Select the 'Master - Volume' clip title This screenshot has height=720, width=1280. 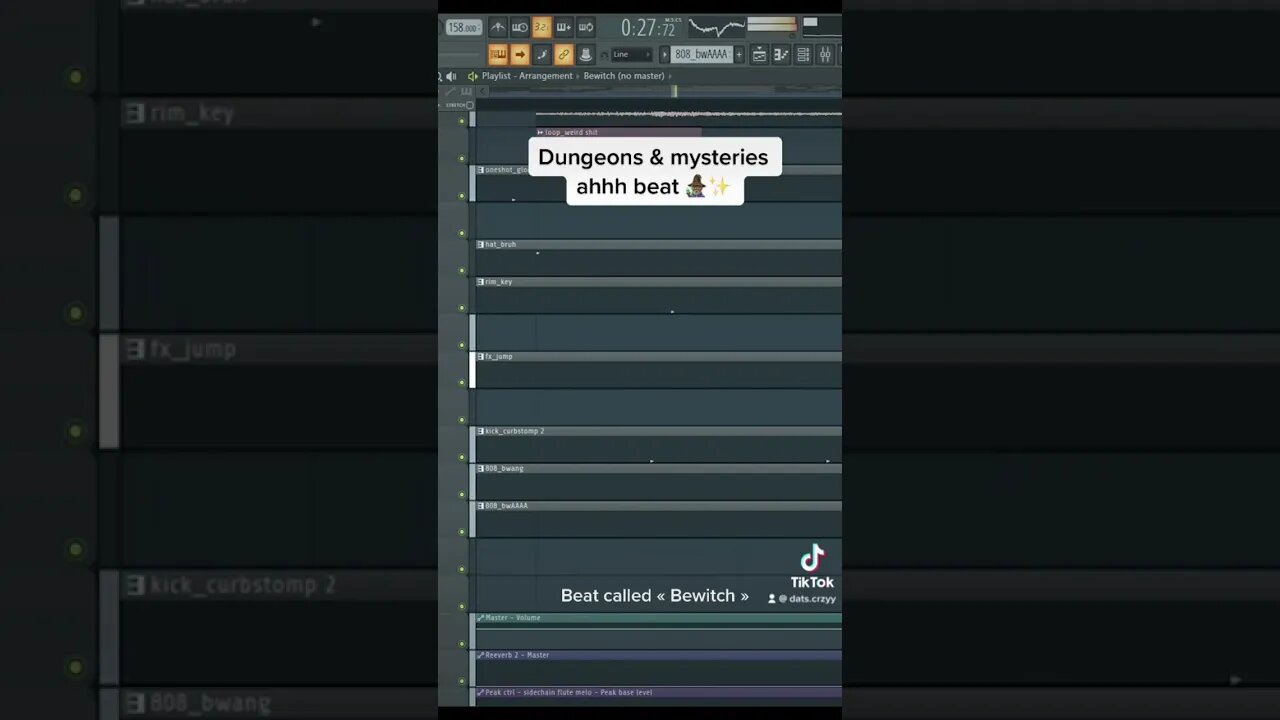click(513, 618)
